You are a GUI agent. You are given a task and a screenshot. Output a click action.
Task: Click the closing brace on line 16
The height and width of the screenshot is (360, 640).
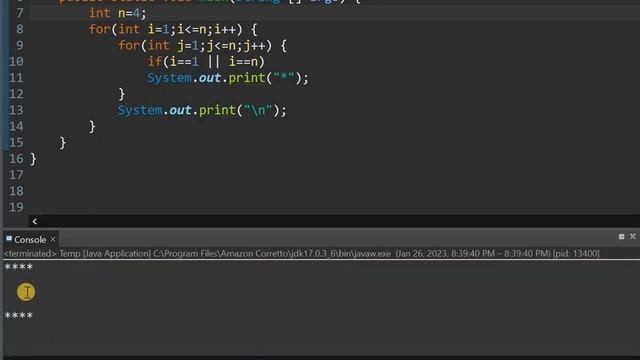tap(33, 159)
